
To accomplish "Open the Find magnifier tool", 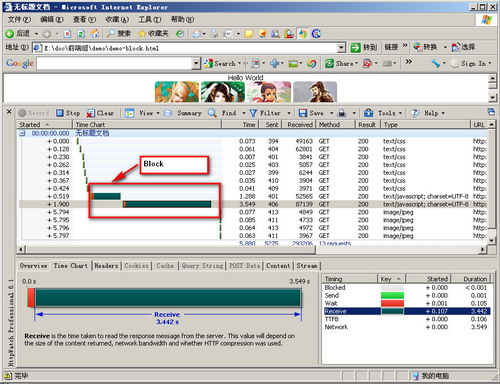I will [x=212, y=113].
